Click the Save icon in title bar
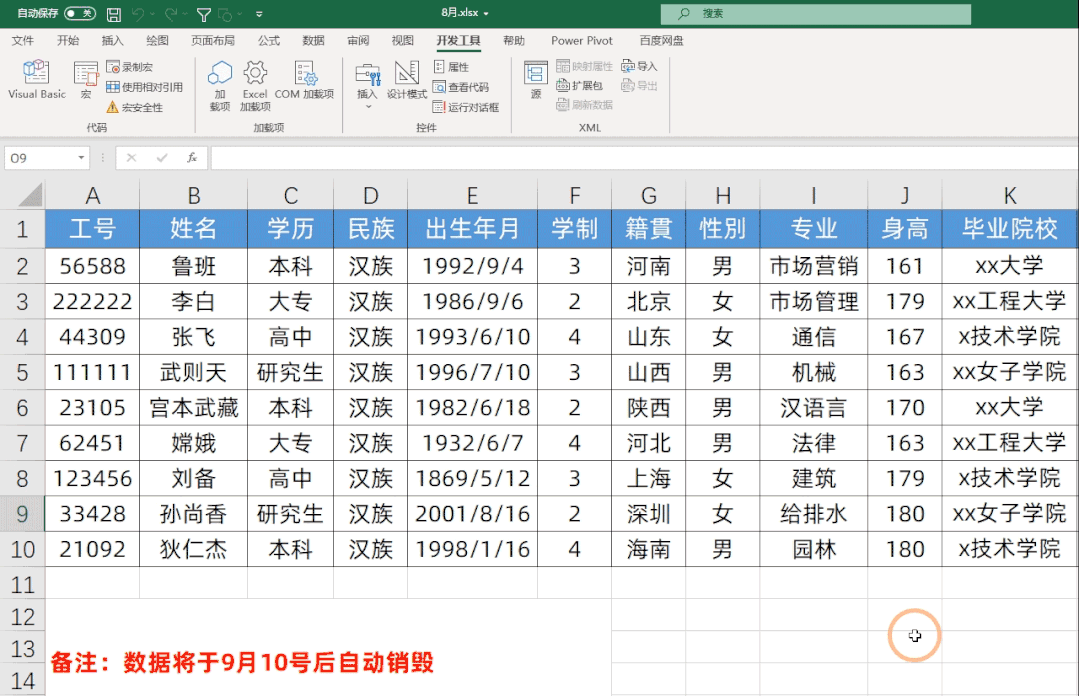 [x=114, y=14]
